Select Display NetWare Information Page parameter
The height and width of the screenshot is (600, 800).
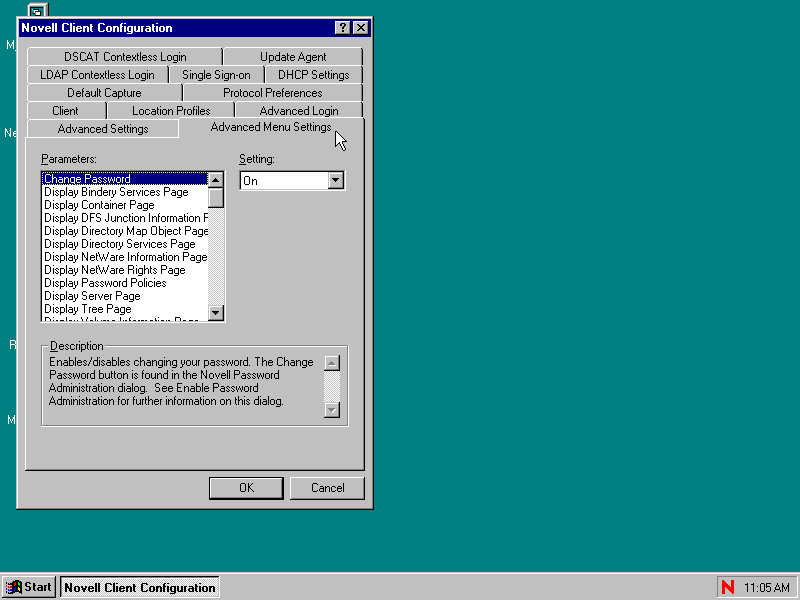click(x=125, y=257)
